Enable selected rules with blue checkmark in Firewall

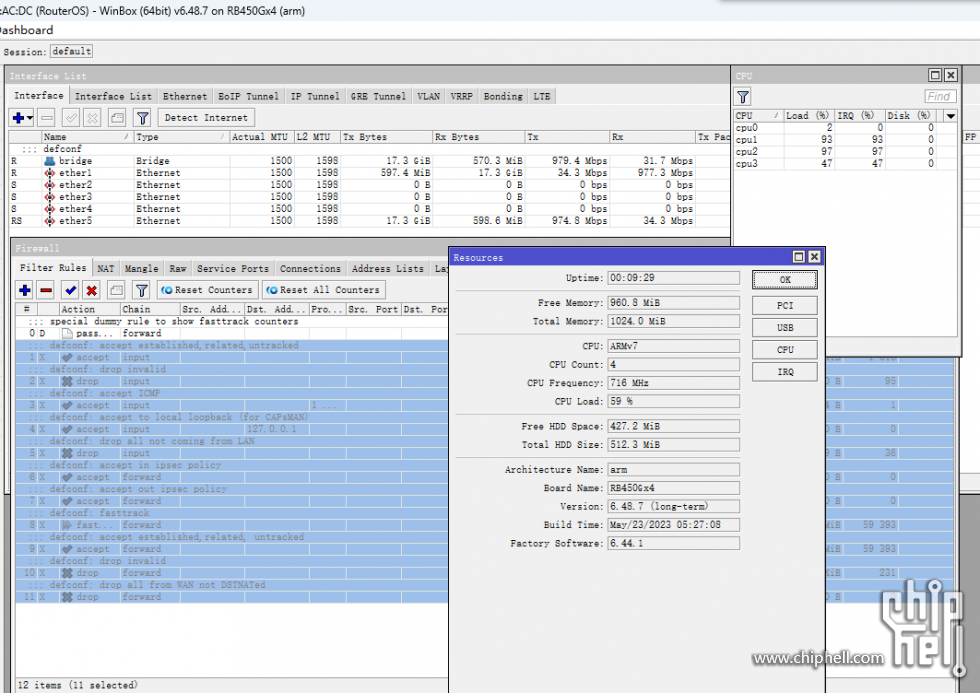click(71, 290)
